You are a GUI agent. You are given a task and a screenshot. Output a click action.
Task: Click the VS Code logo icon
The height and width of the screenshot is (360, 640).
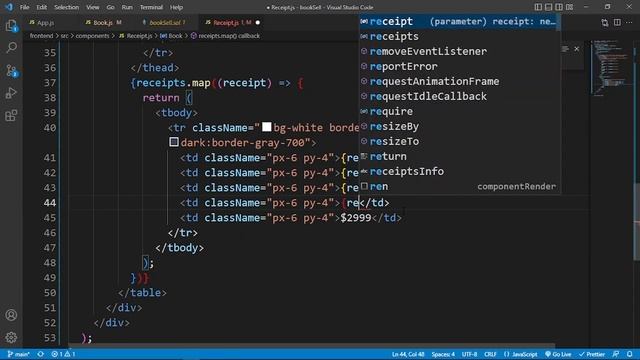[x=9, y=7]
